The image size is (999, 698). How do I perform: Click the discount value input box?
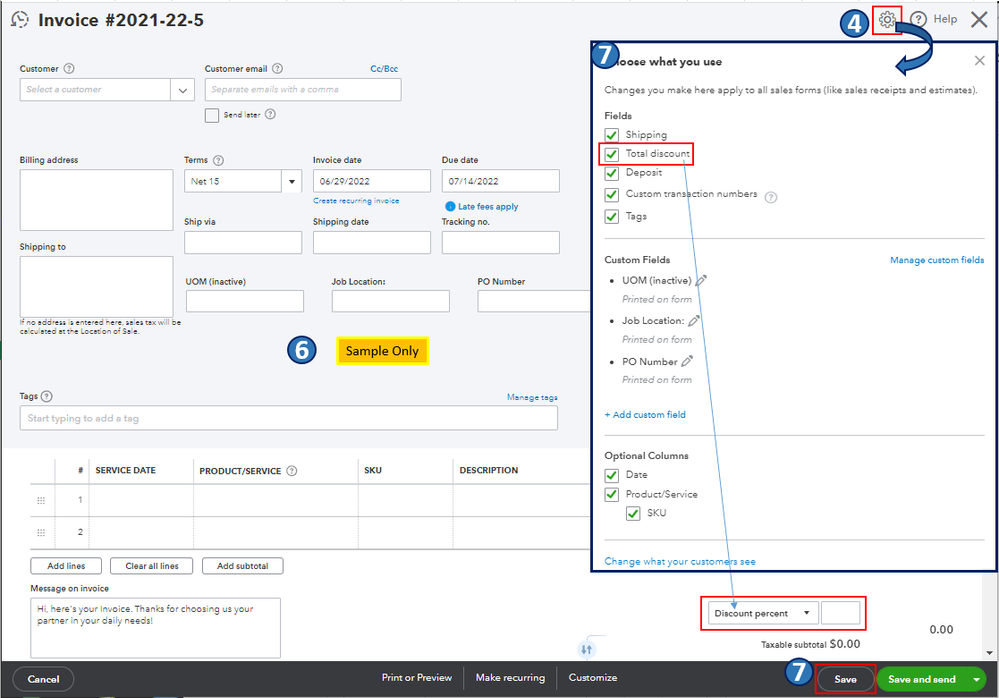[x=840, y=613]
